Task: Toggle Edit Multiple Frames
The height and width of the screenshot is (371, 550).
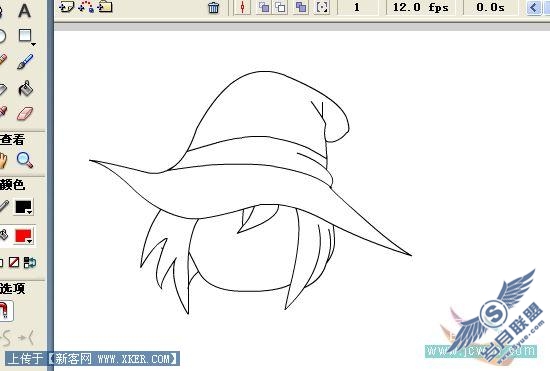Action: (x=301, y=7)
